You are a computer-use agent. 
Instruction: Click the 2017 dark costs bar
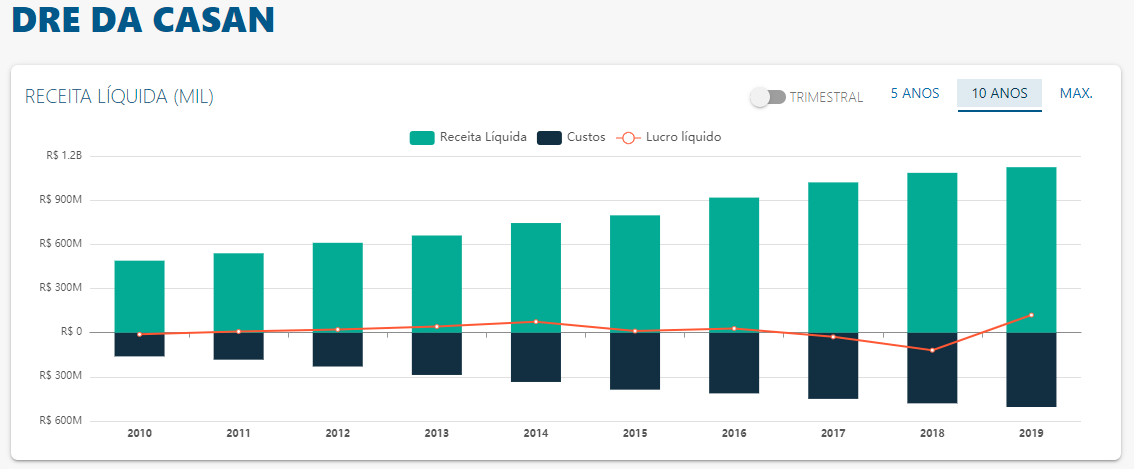[833, 366]
